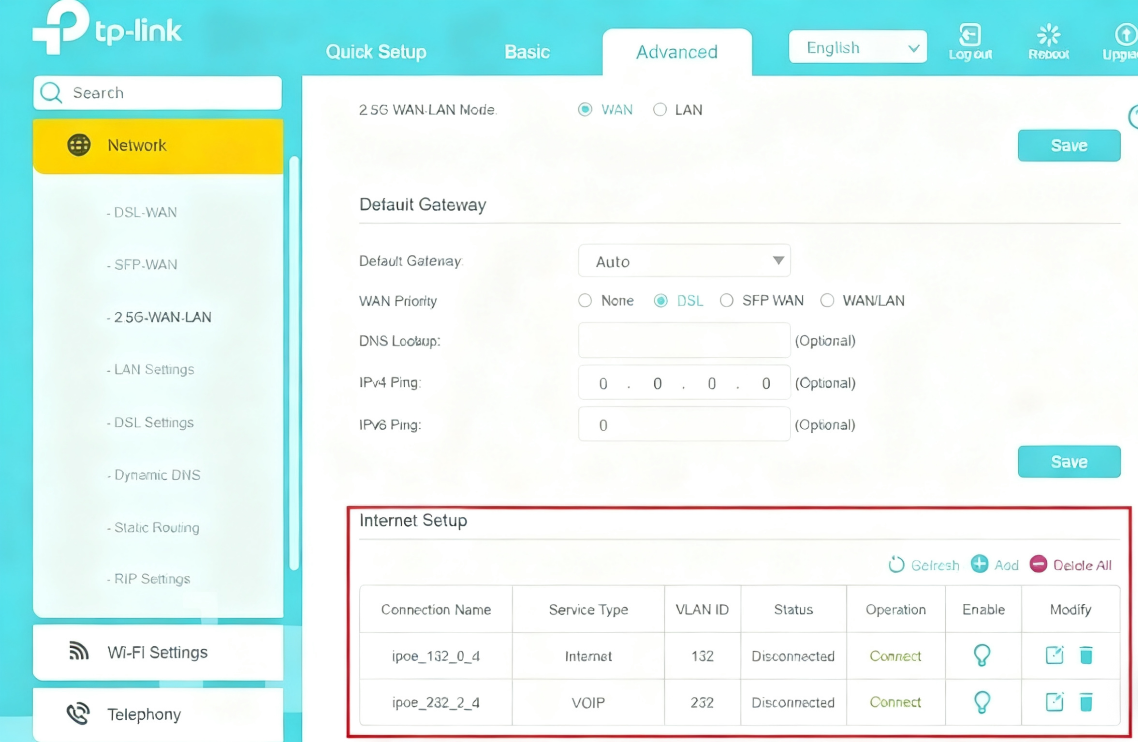Switch to the Quick Setup tab
Viewport: 1138px width, 743px height.
(376, 52)
